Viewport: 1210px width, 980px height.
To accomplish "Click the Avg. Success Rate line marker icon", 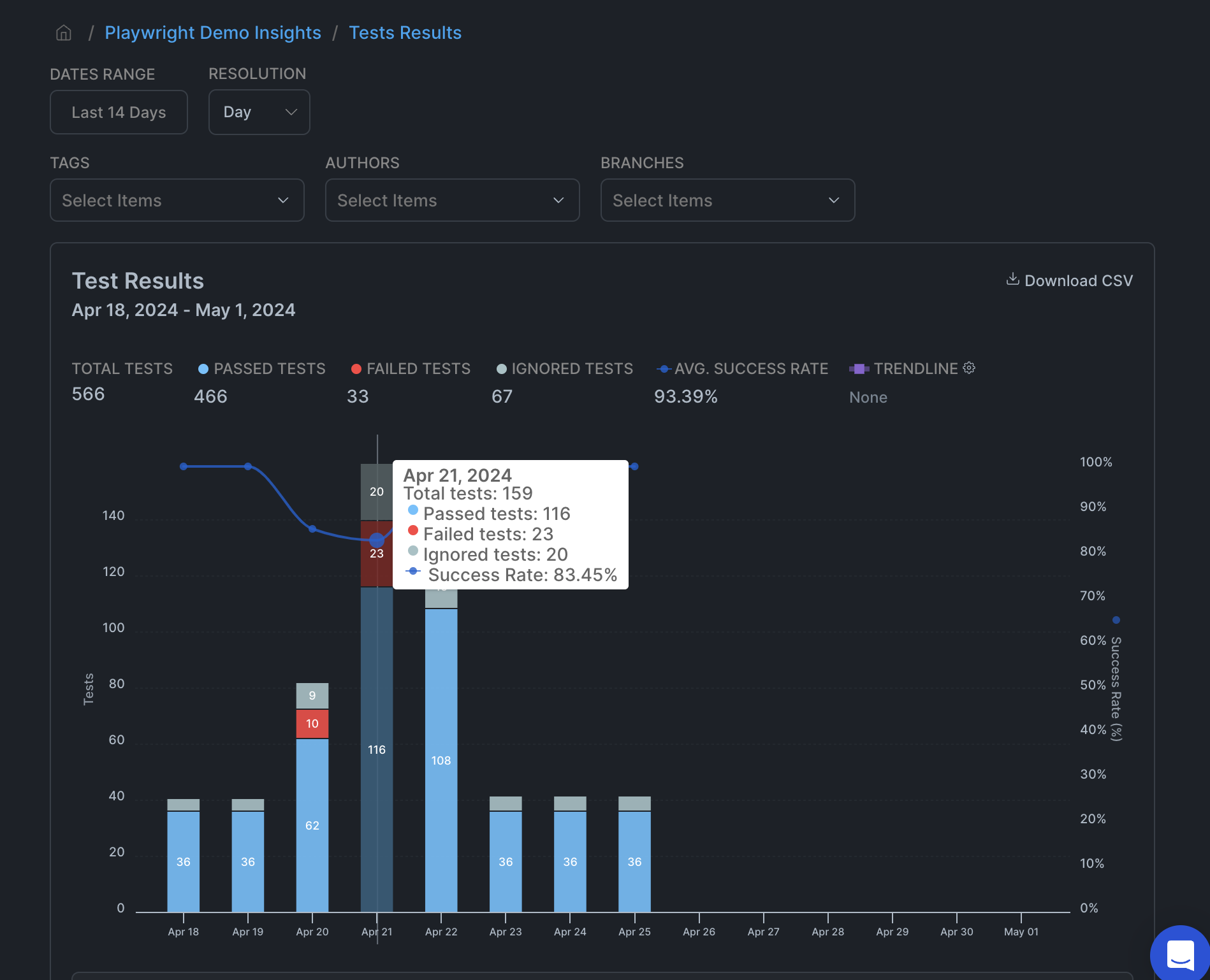I will pyautogui.click(x=663, y=368).
